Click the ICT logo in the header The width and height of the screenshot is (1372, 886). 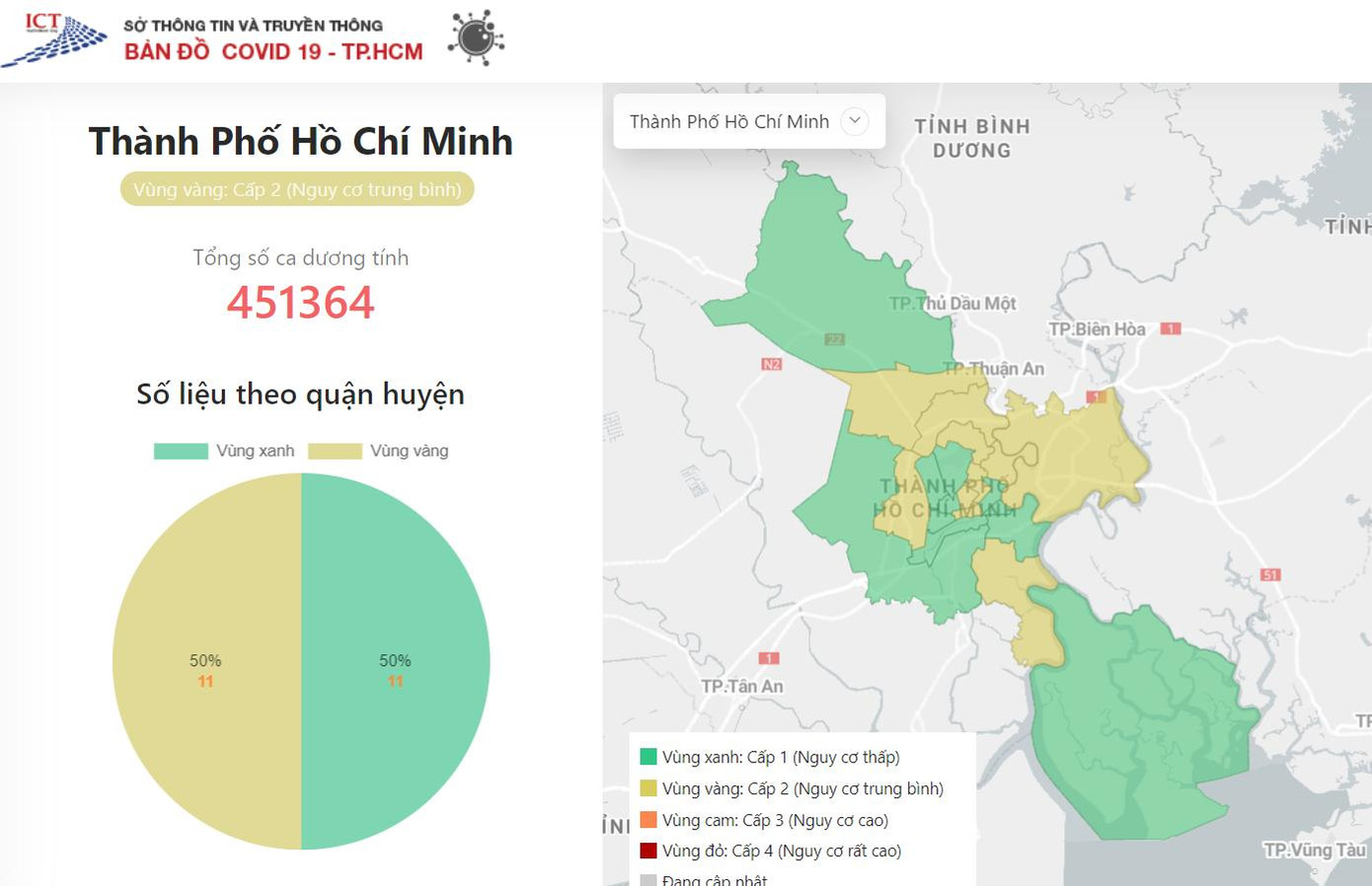(56, 37)
